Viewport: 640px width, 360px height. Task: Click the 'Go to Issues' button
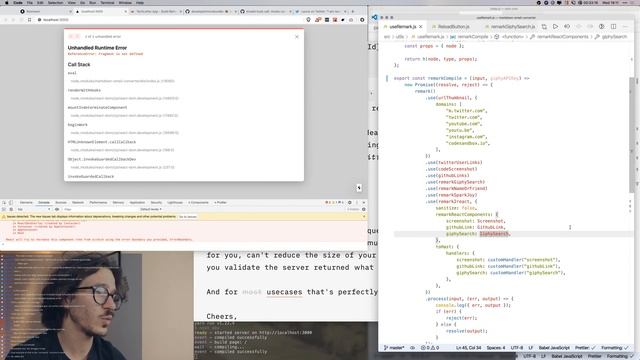tap(188, 217)
